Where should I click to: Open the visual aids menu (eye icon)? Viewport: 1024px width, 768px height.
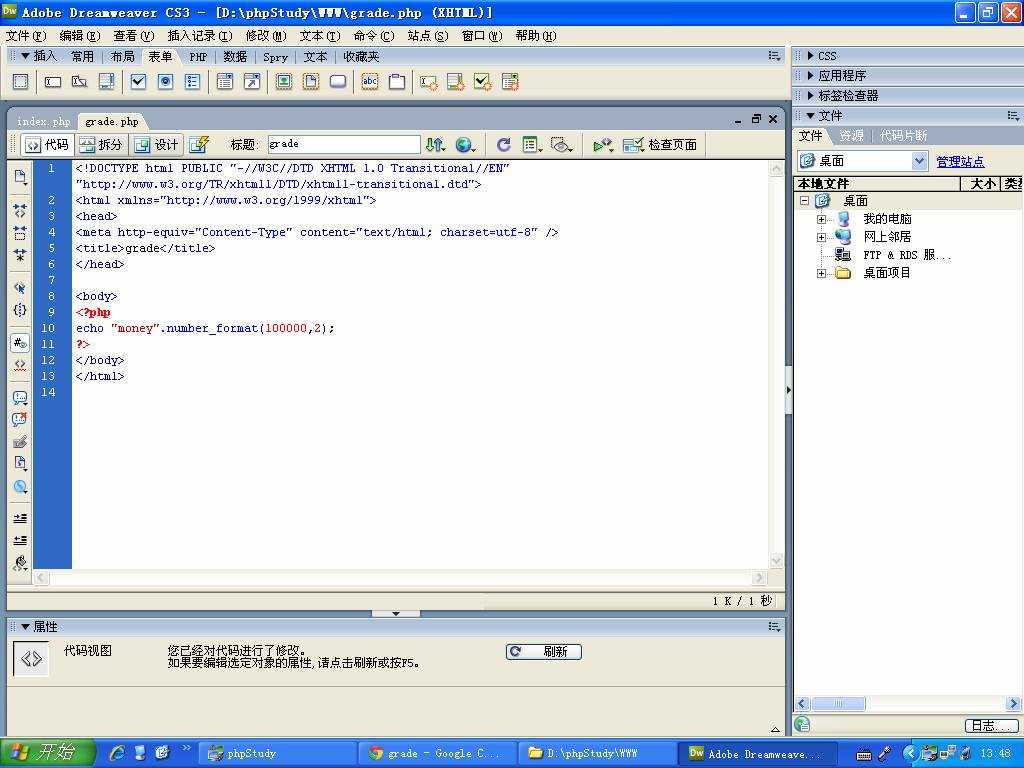click(x=561, y=144)
